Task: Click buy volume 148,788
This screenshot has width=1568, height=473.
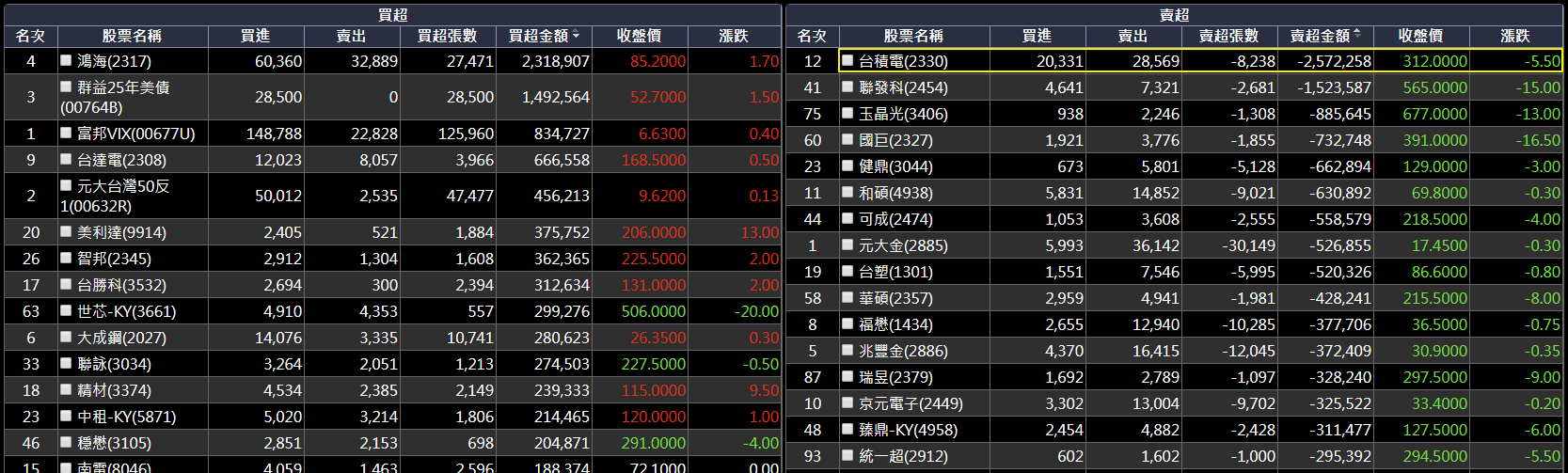Action: (274, 134)
